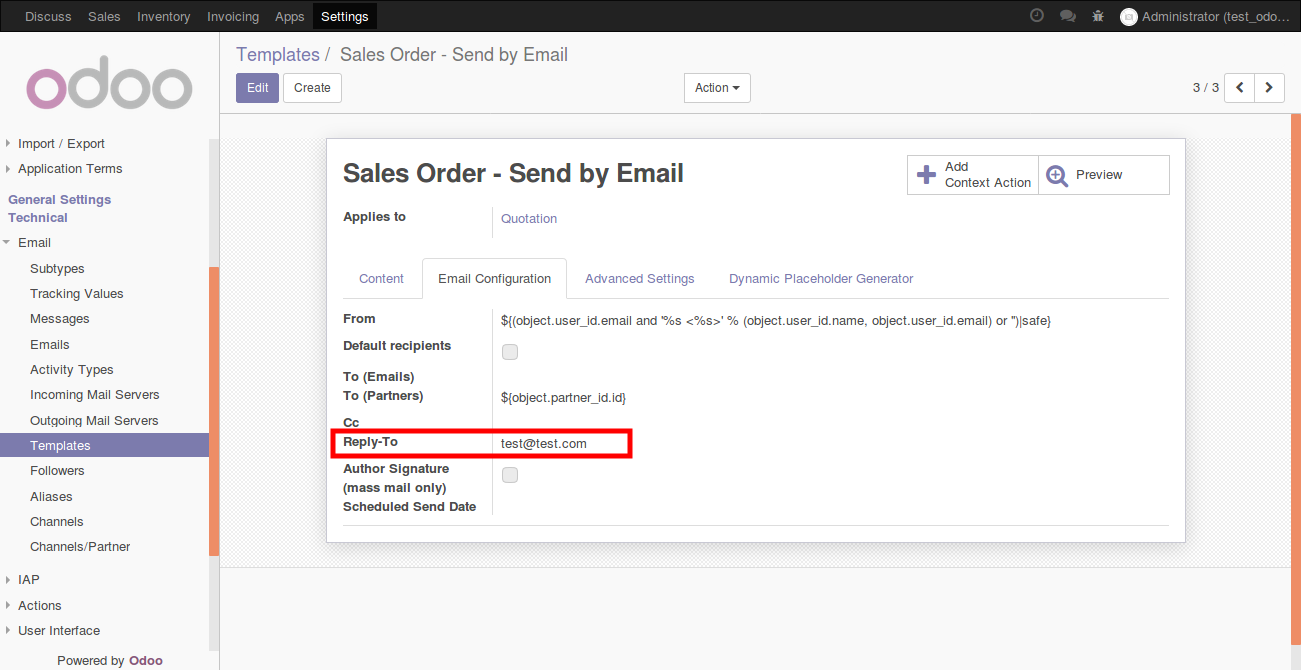Click the Preview magnifier icon
1301x670 pixels.
tap(1057, 176)
